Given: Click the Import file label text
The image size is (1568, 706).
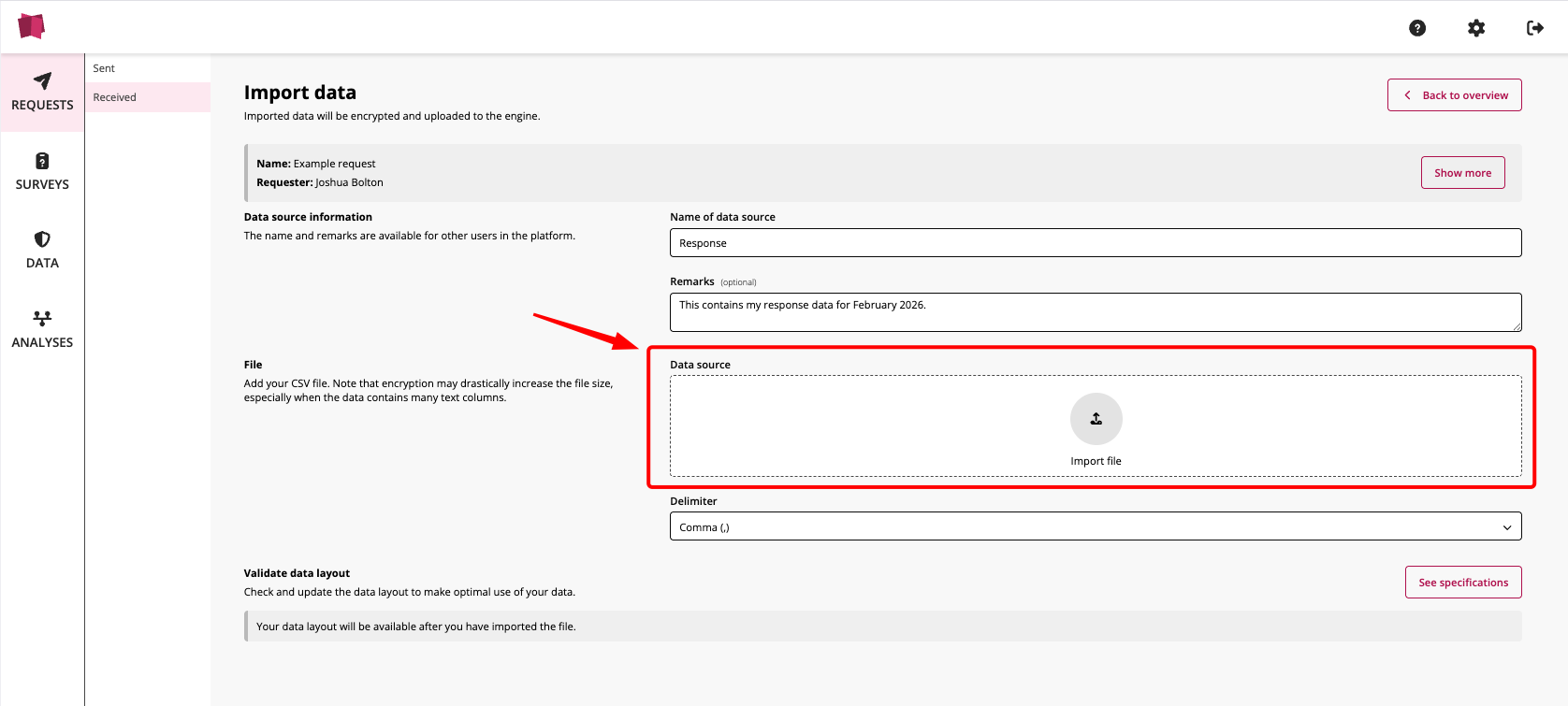Looking at the screenshot, I should [1096, 461].
